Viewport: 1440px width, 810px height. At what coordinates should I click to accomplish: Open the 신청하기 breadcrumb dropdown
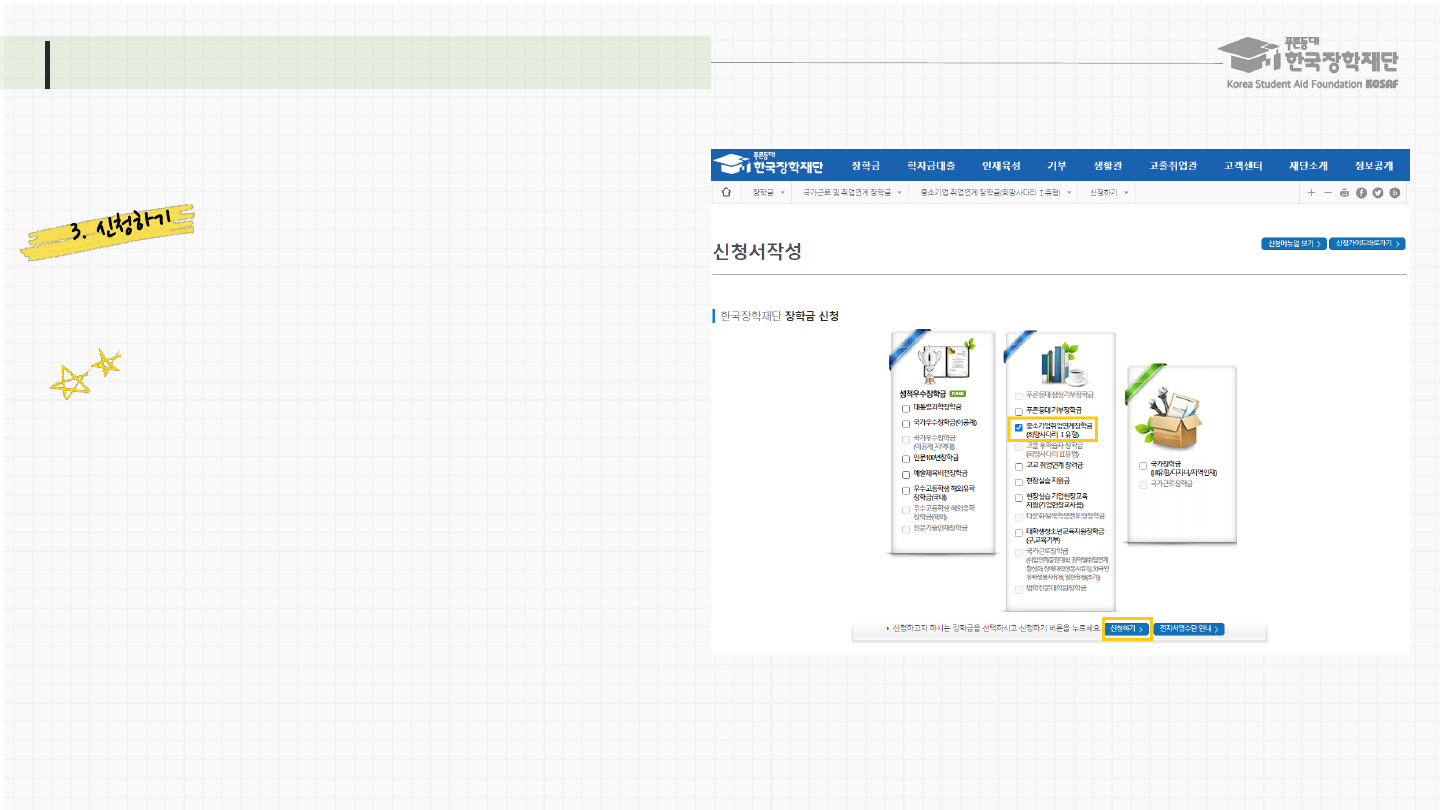tap(1109, 192)
